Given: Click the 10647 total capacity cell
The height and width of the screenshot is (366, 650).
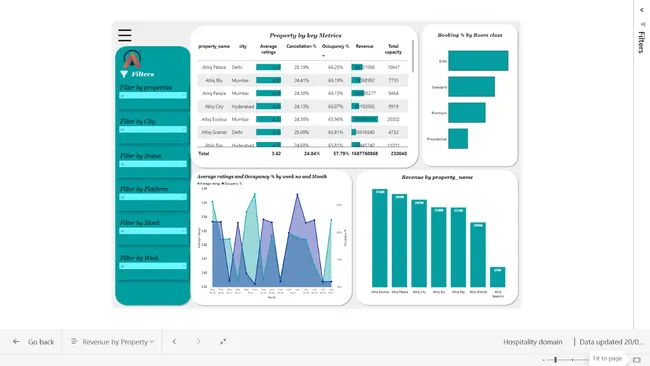Looking at the screenshot, I should [x=393, y=67].
